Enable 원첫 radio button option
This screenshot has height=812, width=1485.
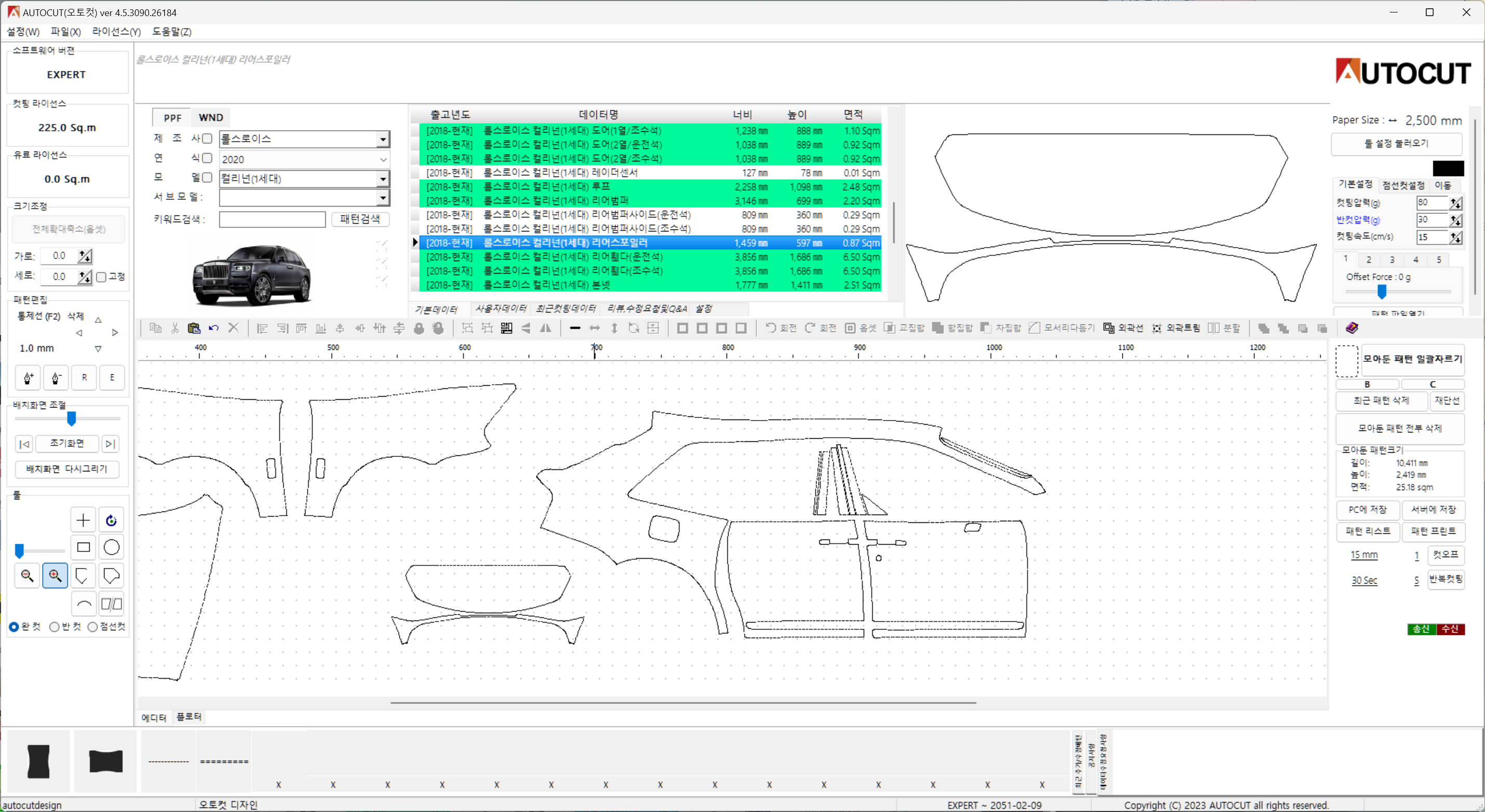(x=14, y=626)
